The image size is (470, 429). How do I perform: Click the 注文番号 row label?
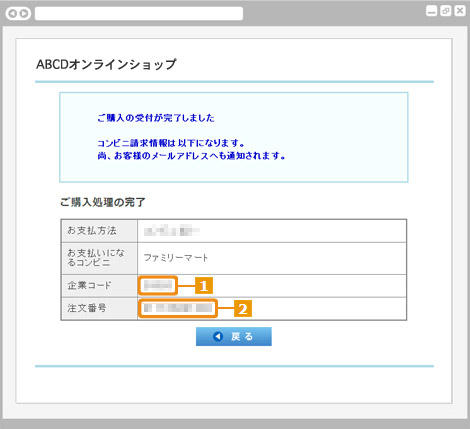(87, 308)
